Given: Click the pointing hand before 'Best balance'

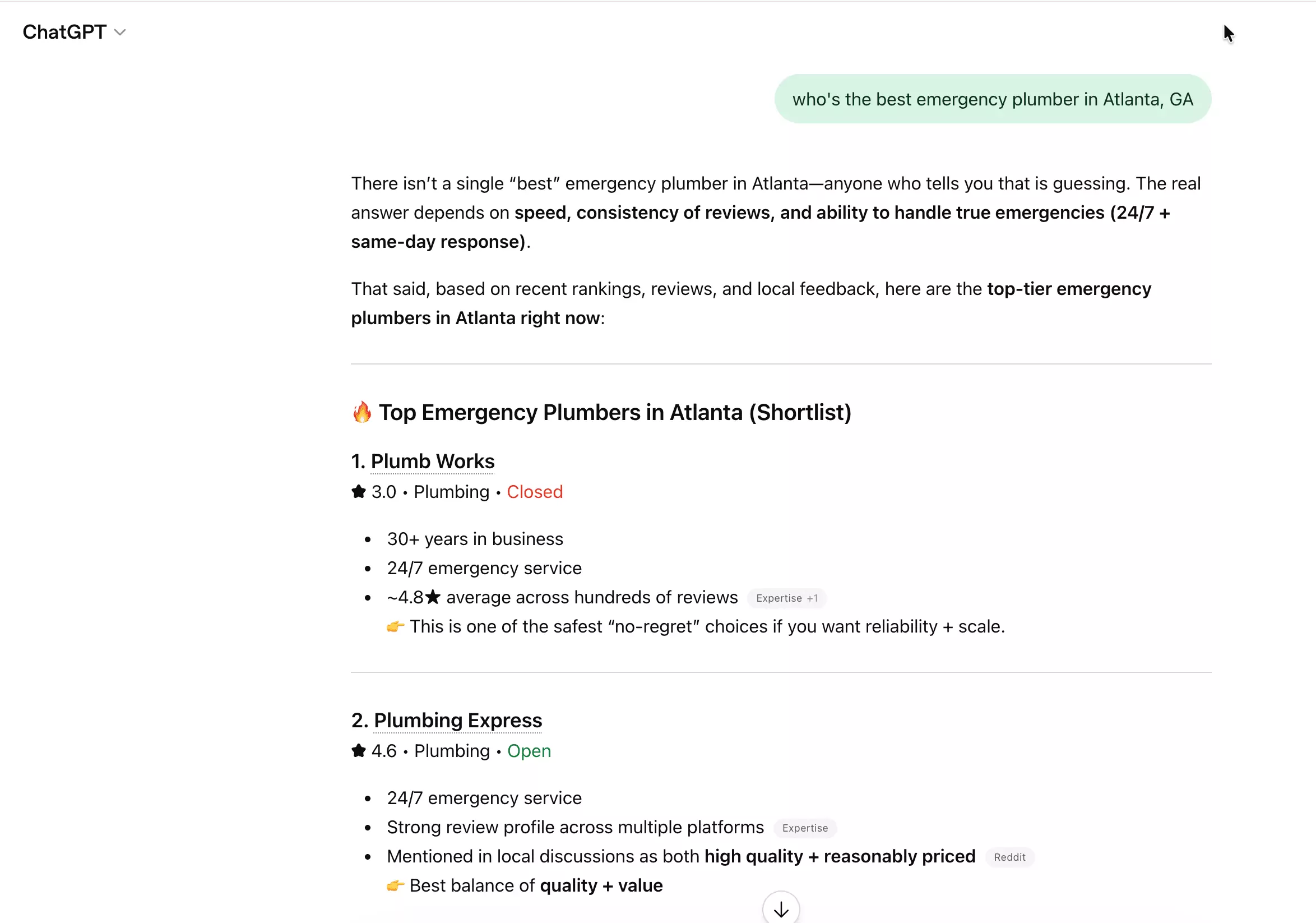Looking at the screenshot, I should coord(395,886).
